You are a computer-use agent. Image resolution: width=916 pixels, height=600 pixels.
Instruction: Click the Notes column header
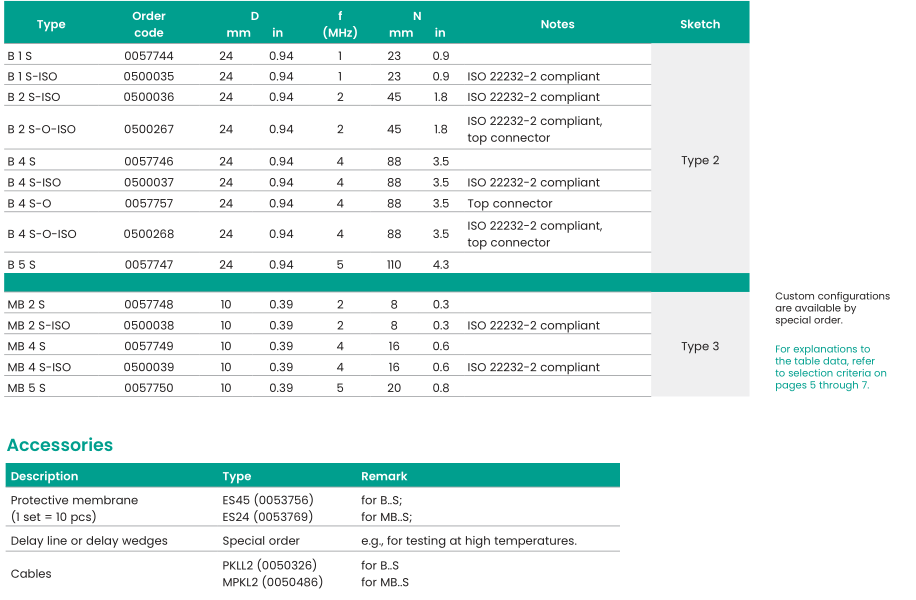(557, 24)
